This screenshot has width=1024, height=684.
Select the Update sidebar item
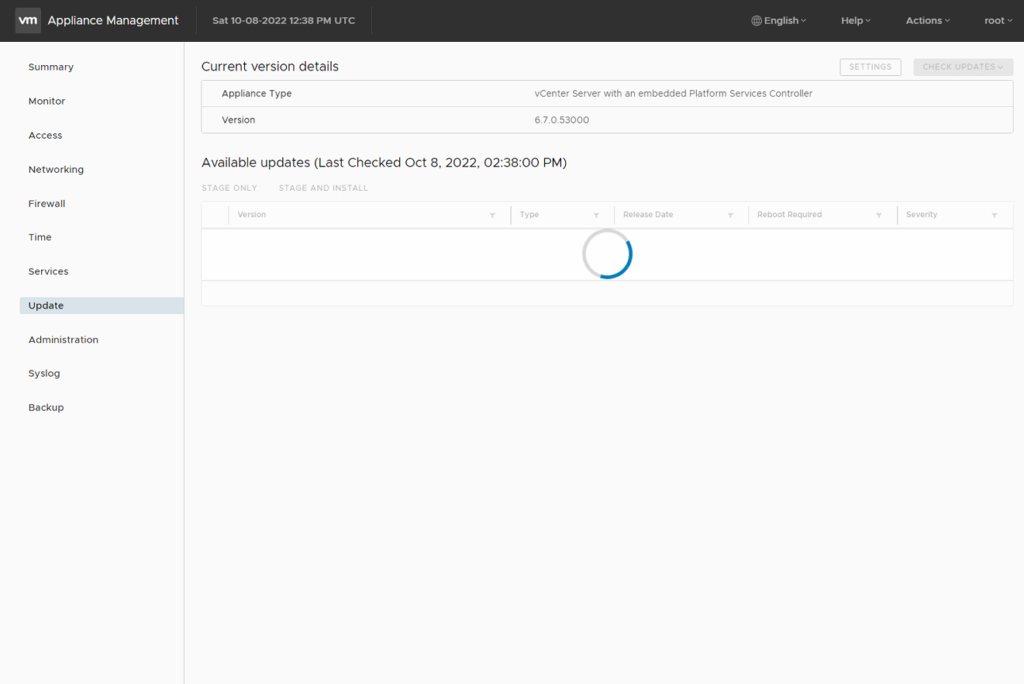[101, 306]
